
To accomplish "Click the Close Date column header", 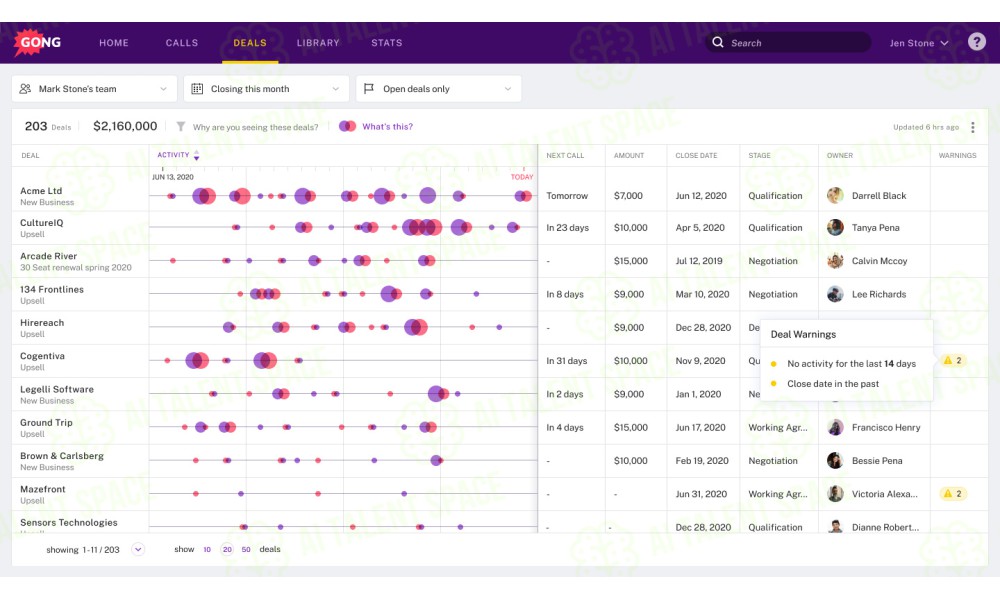I will coord(696,156).
